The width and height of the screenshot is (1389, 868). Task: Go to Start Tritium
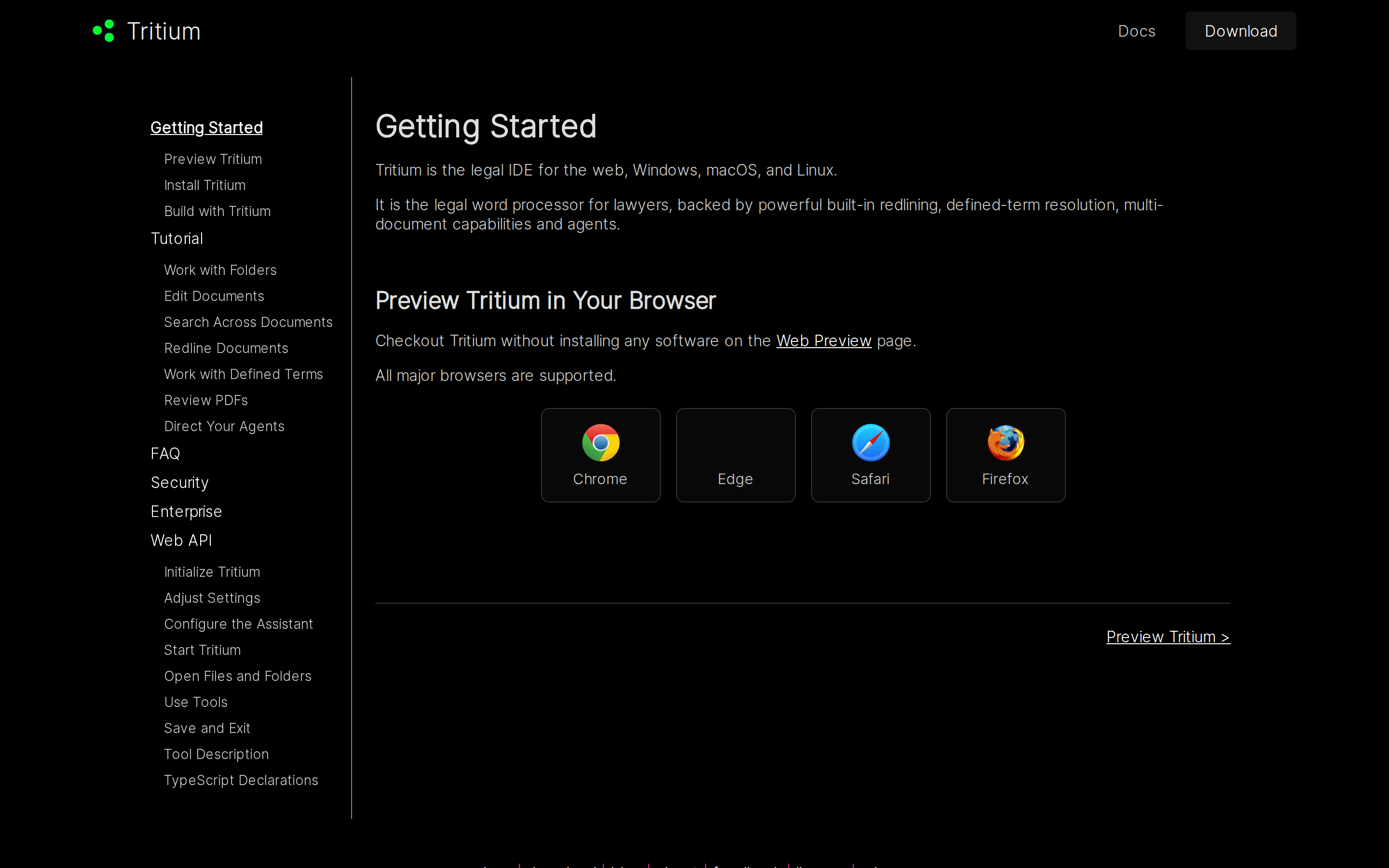pyautogui.click(x=203, y=651)
